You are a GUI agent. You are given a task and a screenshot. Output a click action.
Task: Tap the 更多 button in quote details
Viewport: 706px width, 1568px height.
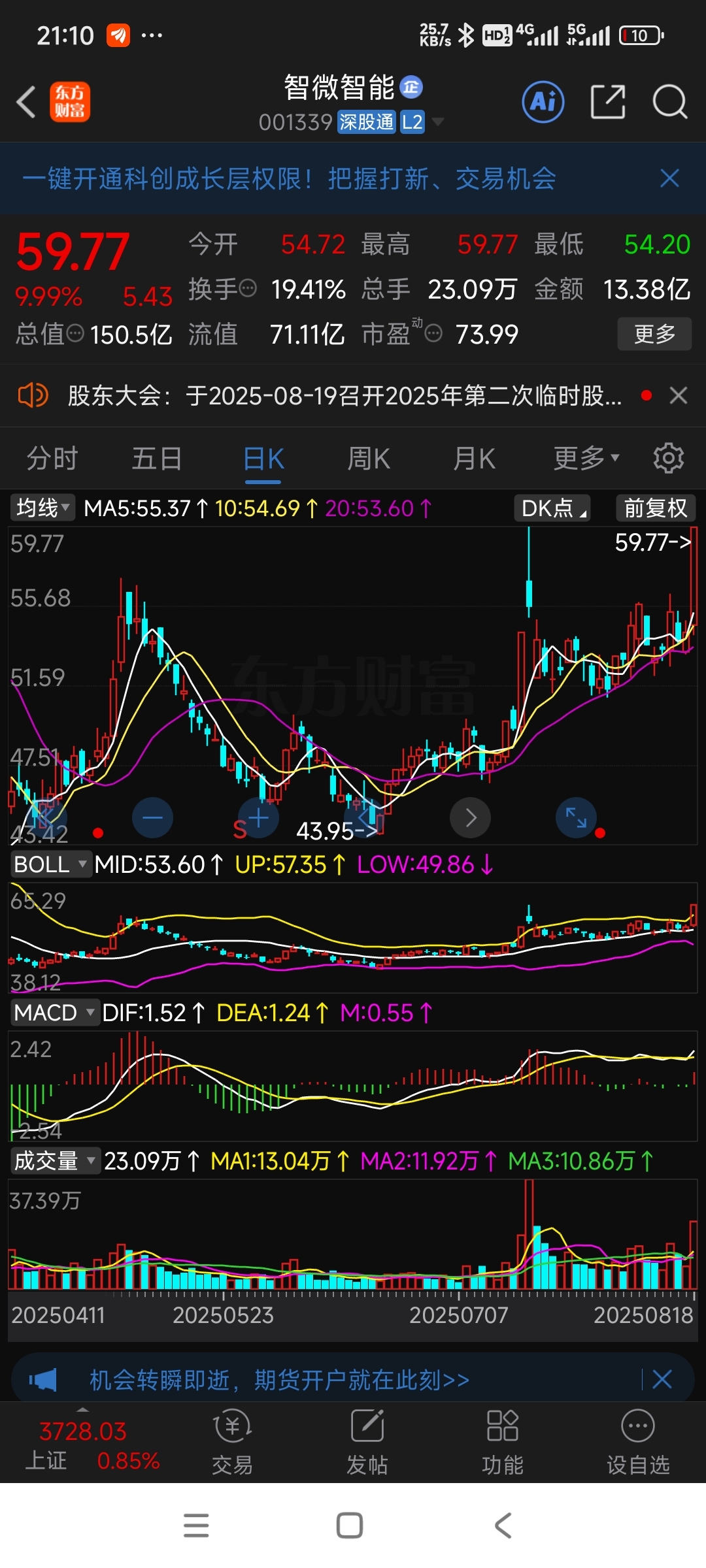(x=654, y=334)
